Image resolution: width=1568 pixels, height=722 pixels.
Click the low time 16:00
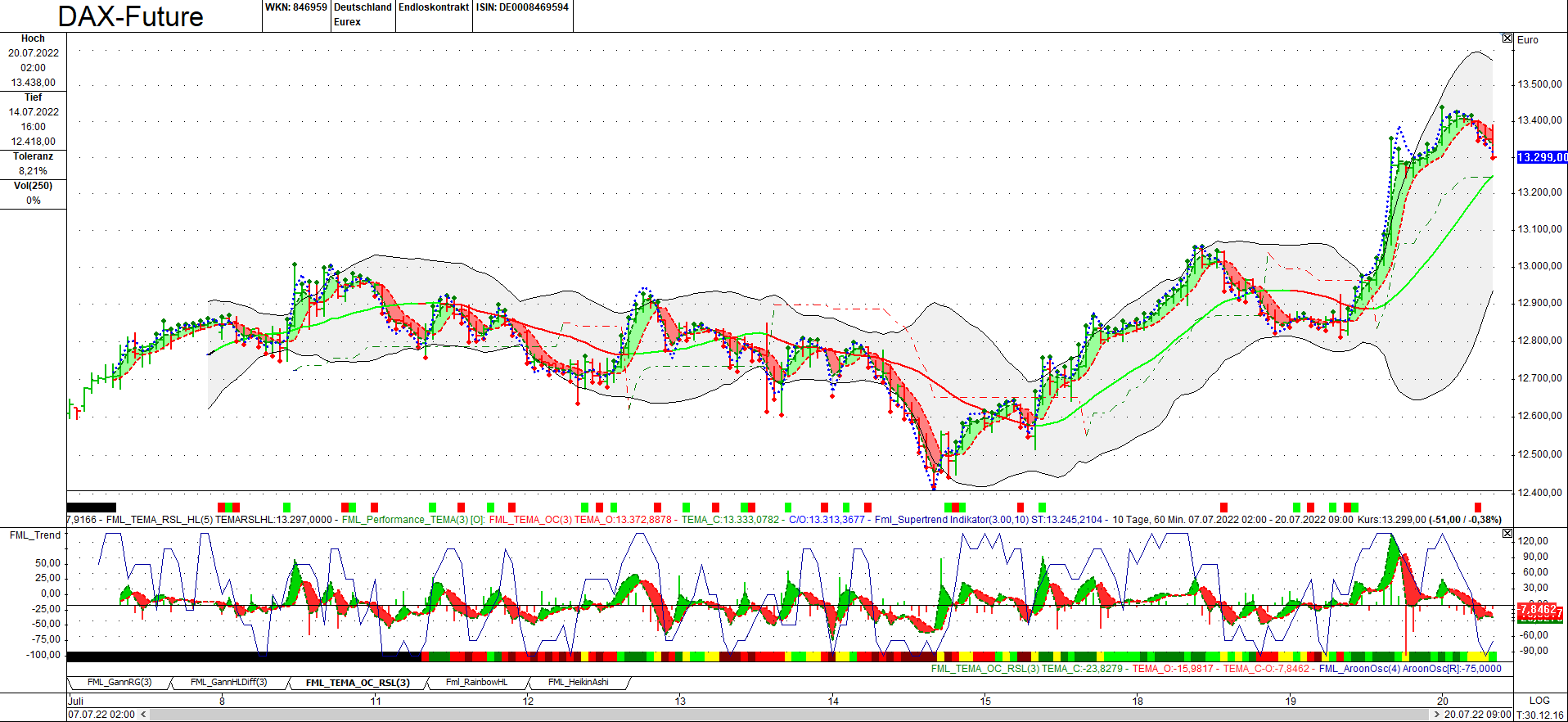34,127
